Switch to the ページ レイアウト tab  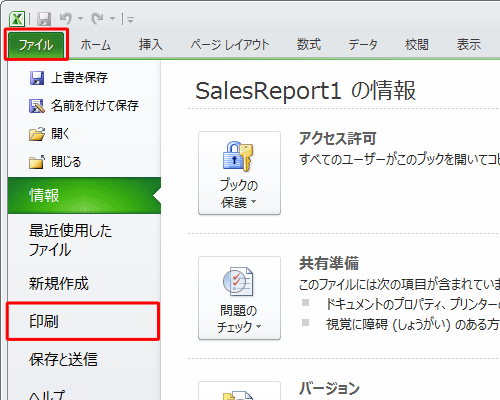230,45
